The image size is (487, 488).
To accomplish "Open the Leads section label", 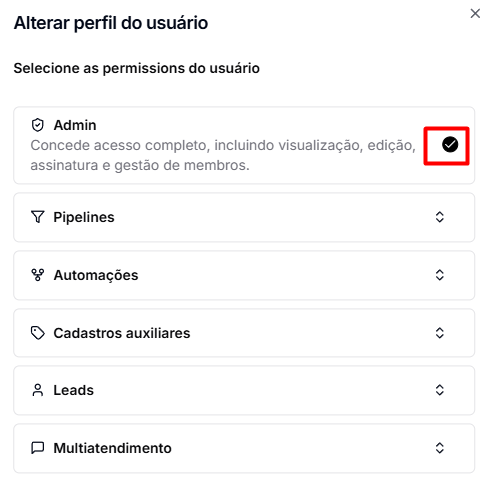I will [74, 390].
